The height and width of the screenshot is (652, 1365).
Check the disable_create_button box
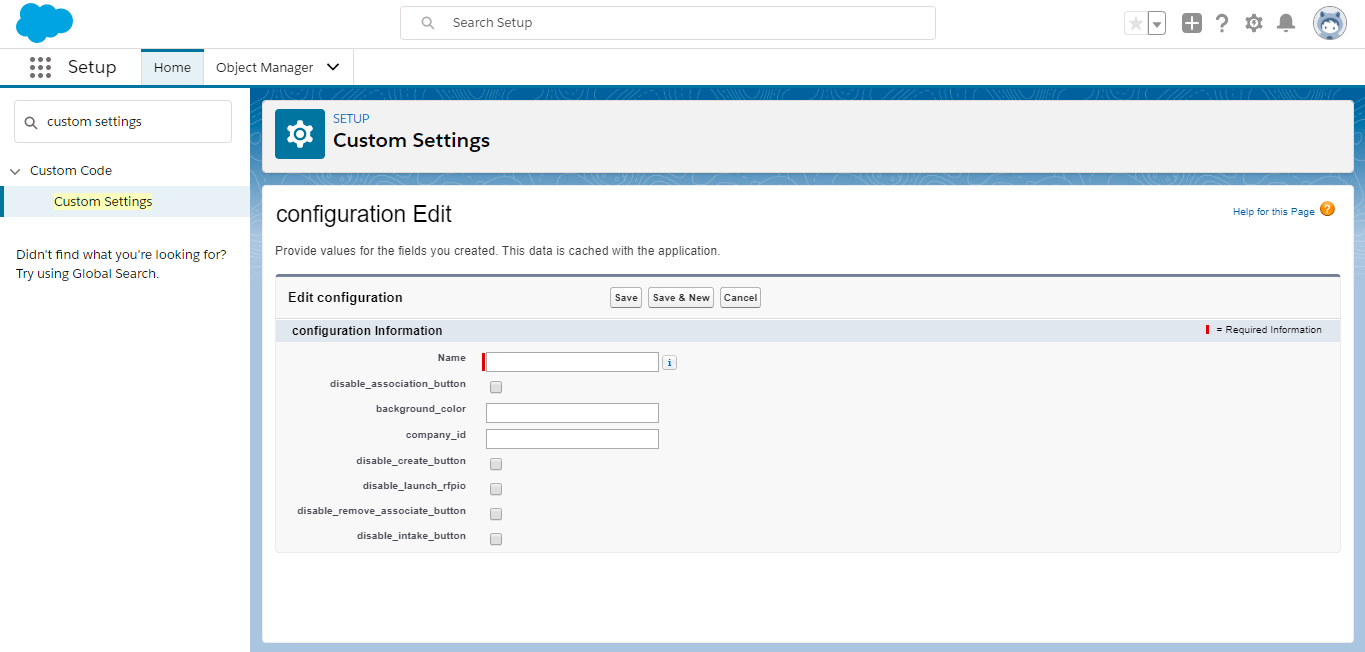pos(496,464)
